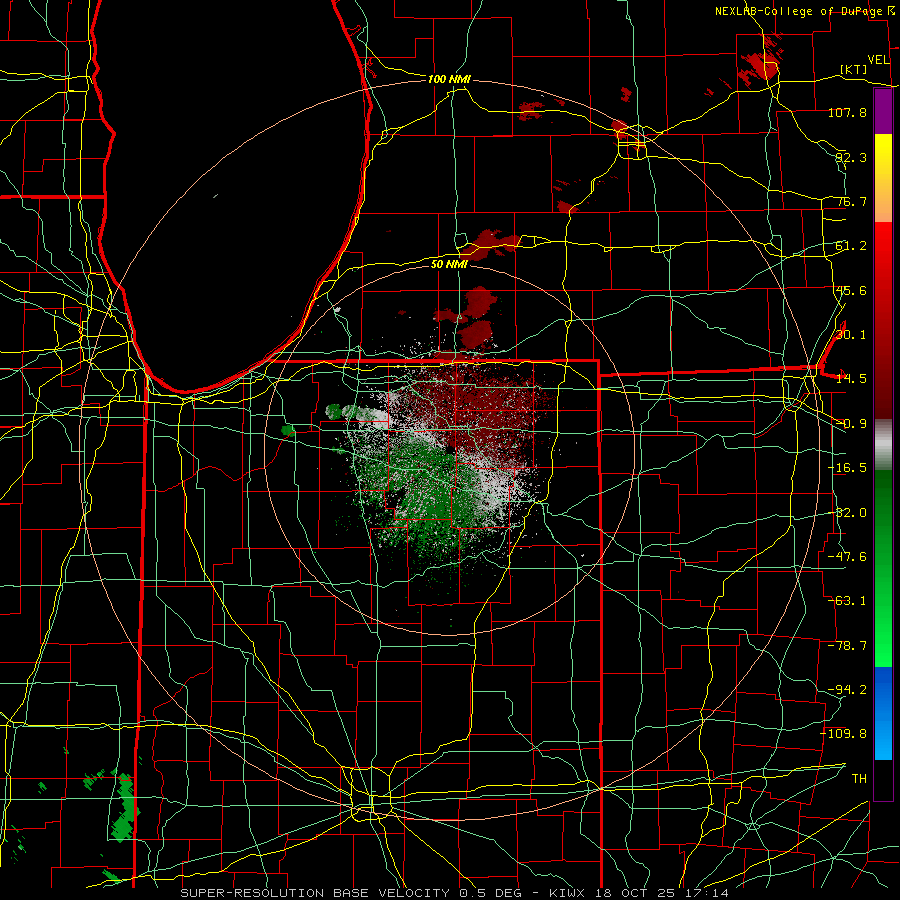Select the -0.9 velocity scale value
The width and height of the screenshot is (900, 900).
tap(851, 424)
